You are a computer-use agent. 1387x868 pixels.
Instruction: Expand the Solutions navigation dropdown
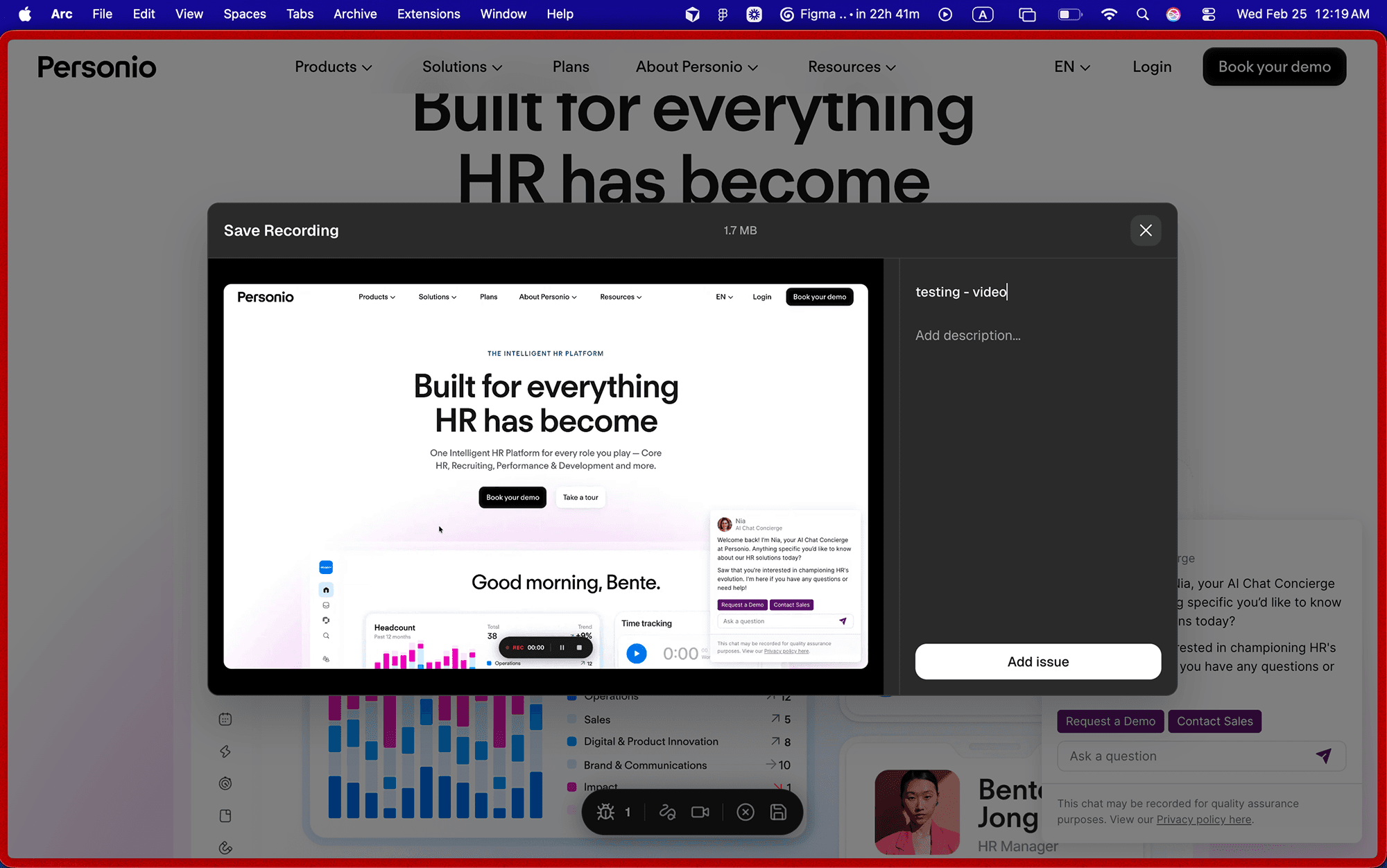pyautogui.click(x=462, y=67)
